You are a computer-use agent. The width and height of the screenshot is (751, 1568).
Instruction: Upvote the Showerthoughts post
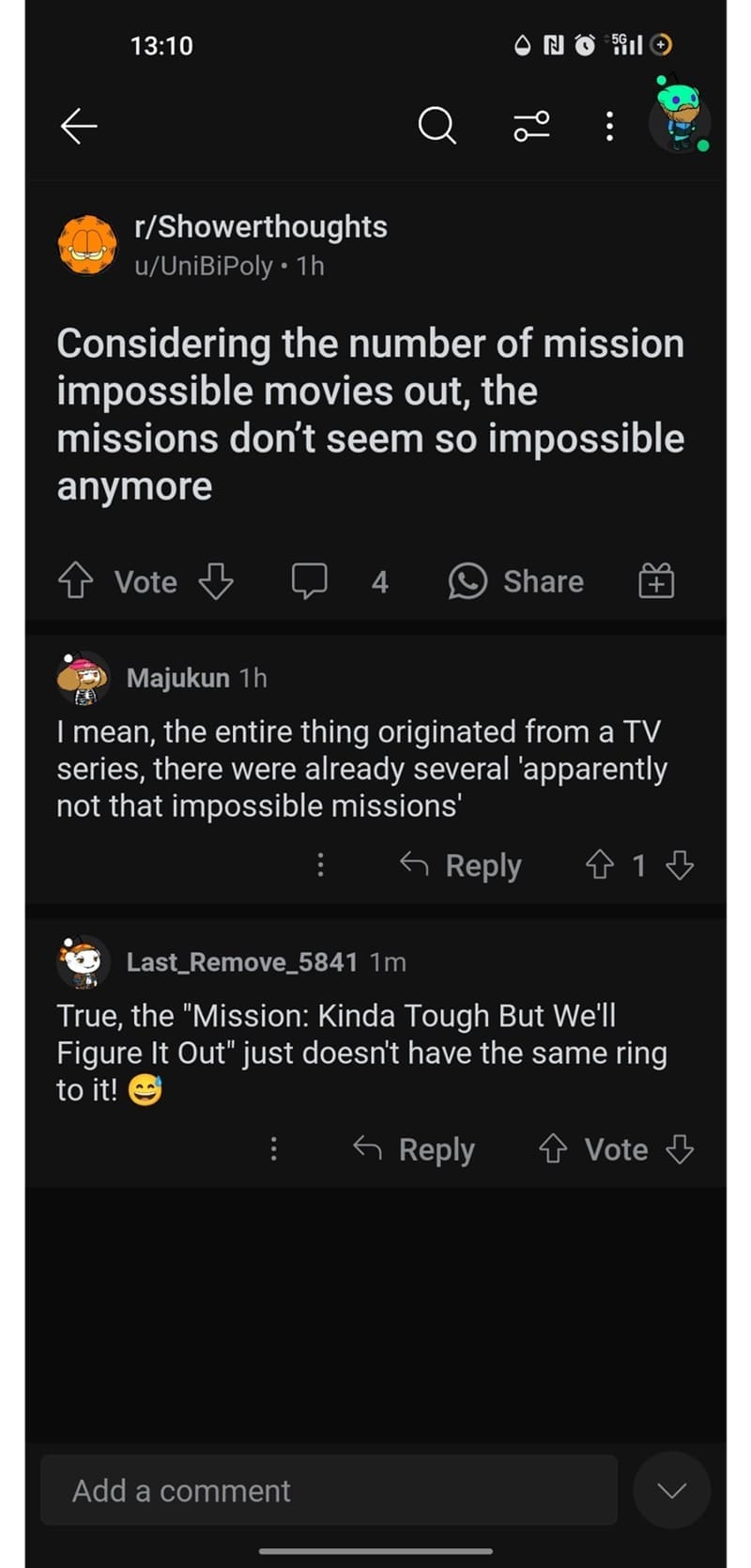[76, 582]
